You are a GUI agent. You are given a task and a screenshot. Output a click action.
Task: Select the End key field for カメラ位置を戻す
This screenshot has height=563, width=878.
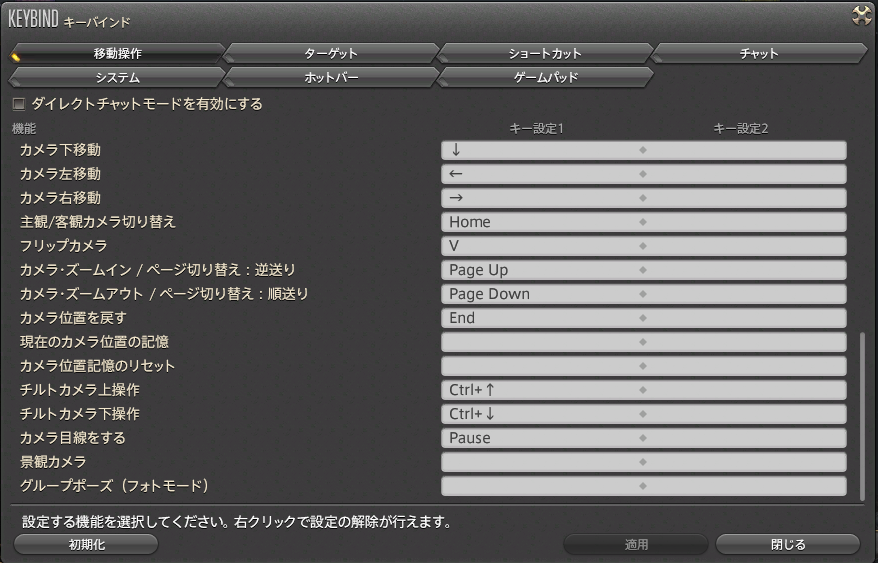click(x=542, y=318)
